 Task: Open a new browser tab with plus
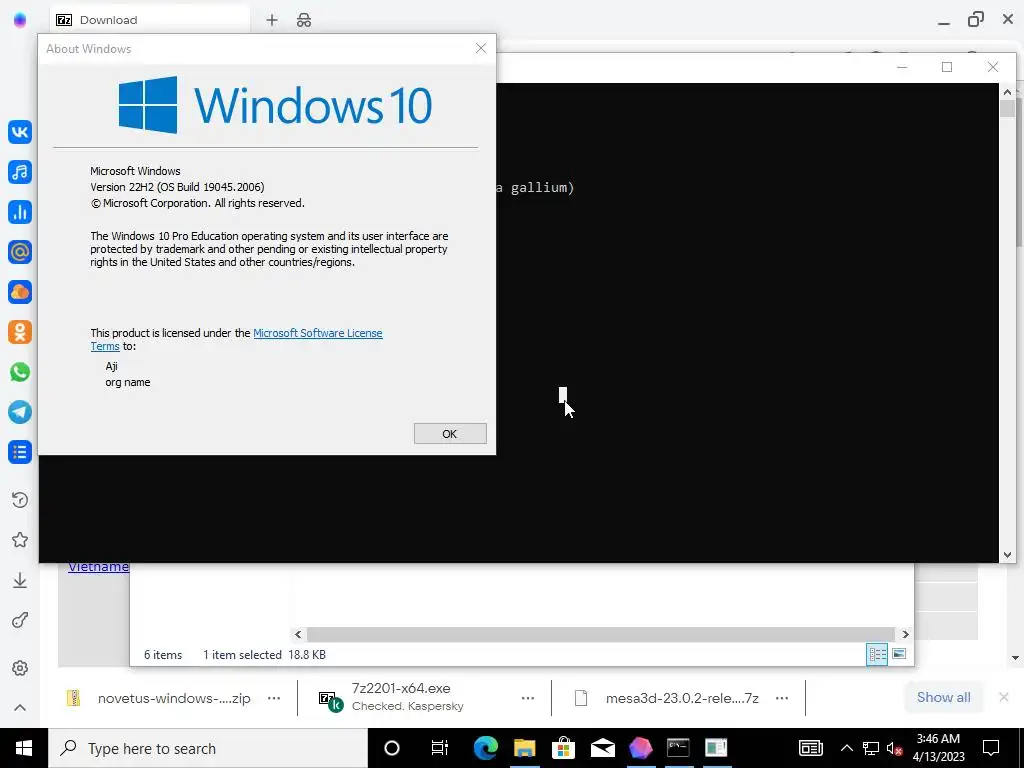[272, 20]
